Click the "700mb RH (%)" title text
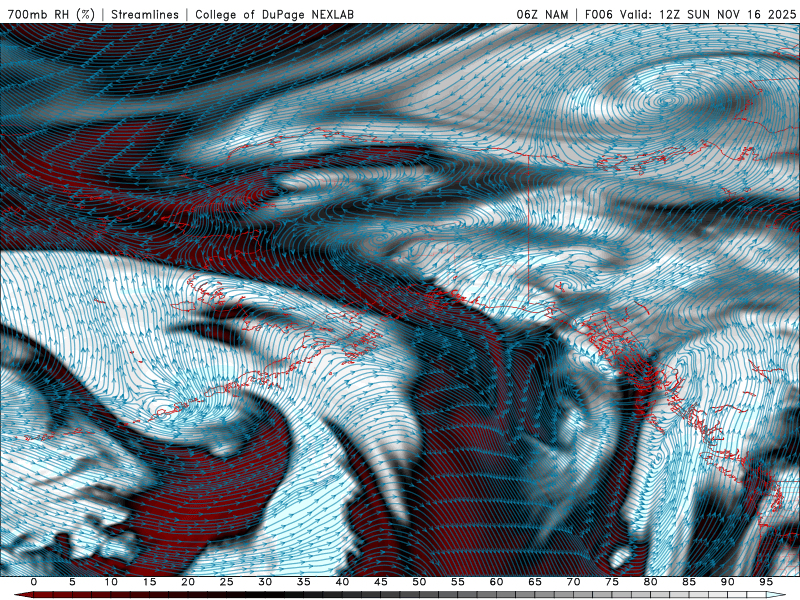800x600 pixels. 52,14
